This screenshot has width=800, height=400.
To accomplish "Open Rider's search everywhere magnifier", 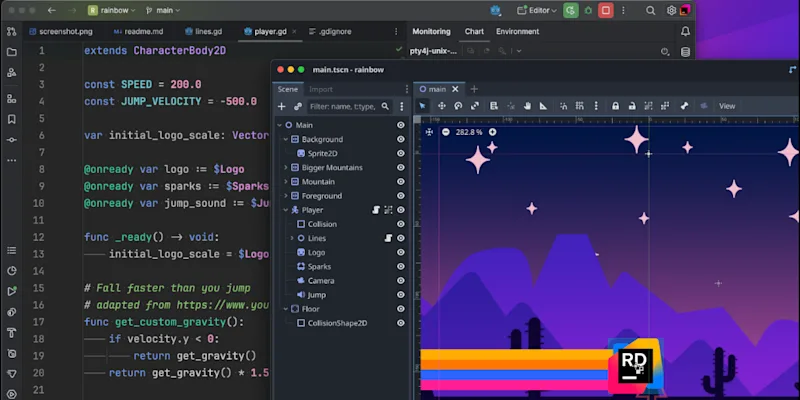I will point(651,10).
